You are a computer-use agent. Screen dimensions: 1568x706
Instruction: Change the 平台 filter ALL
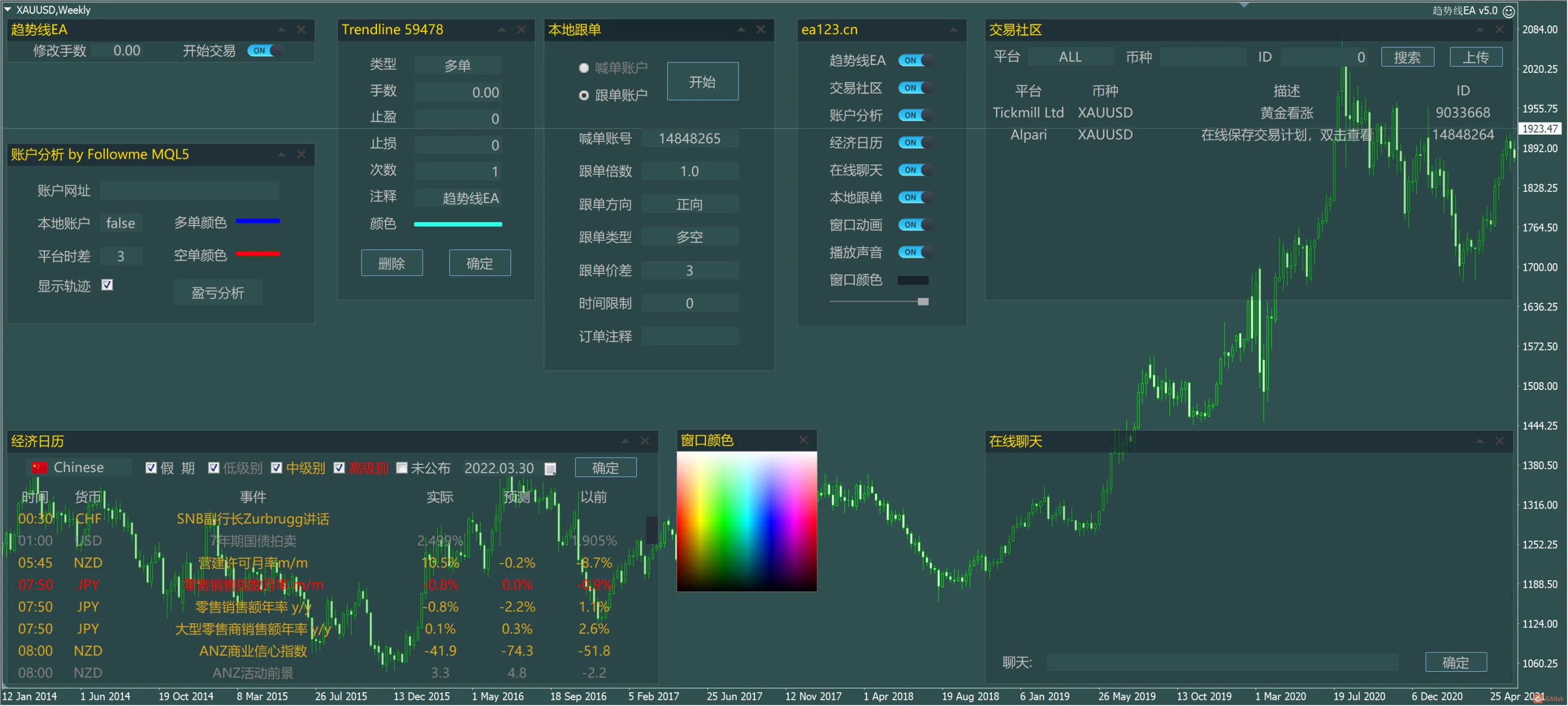pyautogui.click(x=1070, y=57)
